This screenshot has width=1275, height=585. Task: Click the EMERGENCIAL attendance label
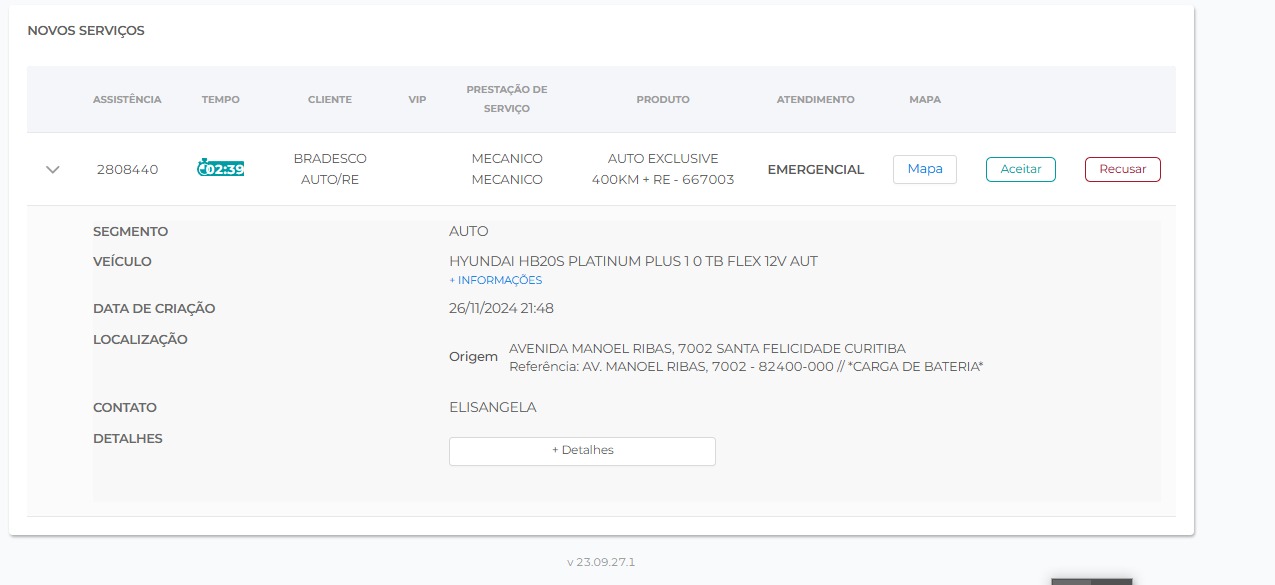click(815, 169)
